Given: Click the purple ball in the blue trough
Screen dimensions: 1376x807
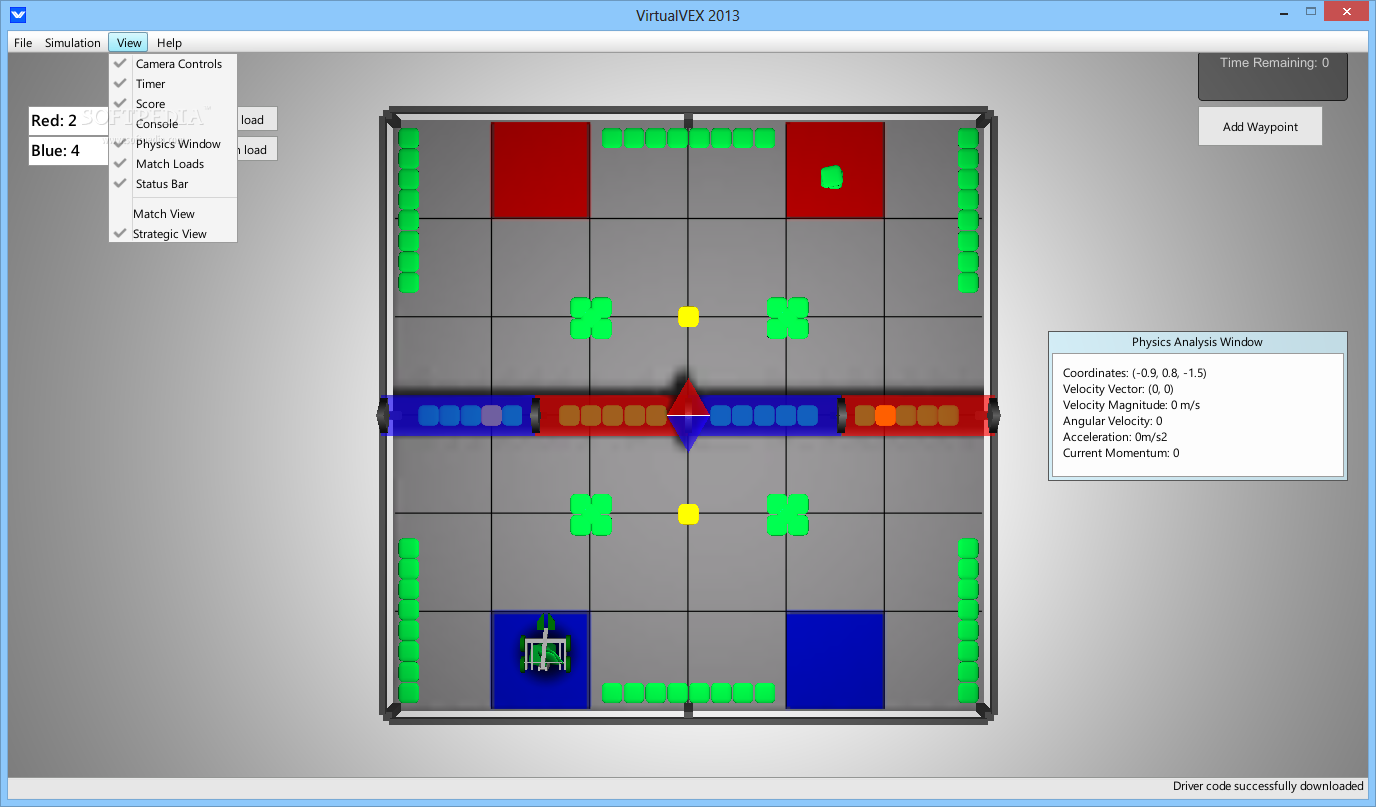Looking at the screenshot, I should 491,416.
